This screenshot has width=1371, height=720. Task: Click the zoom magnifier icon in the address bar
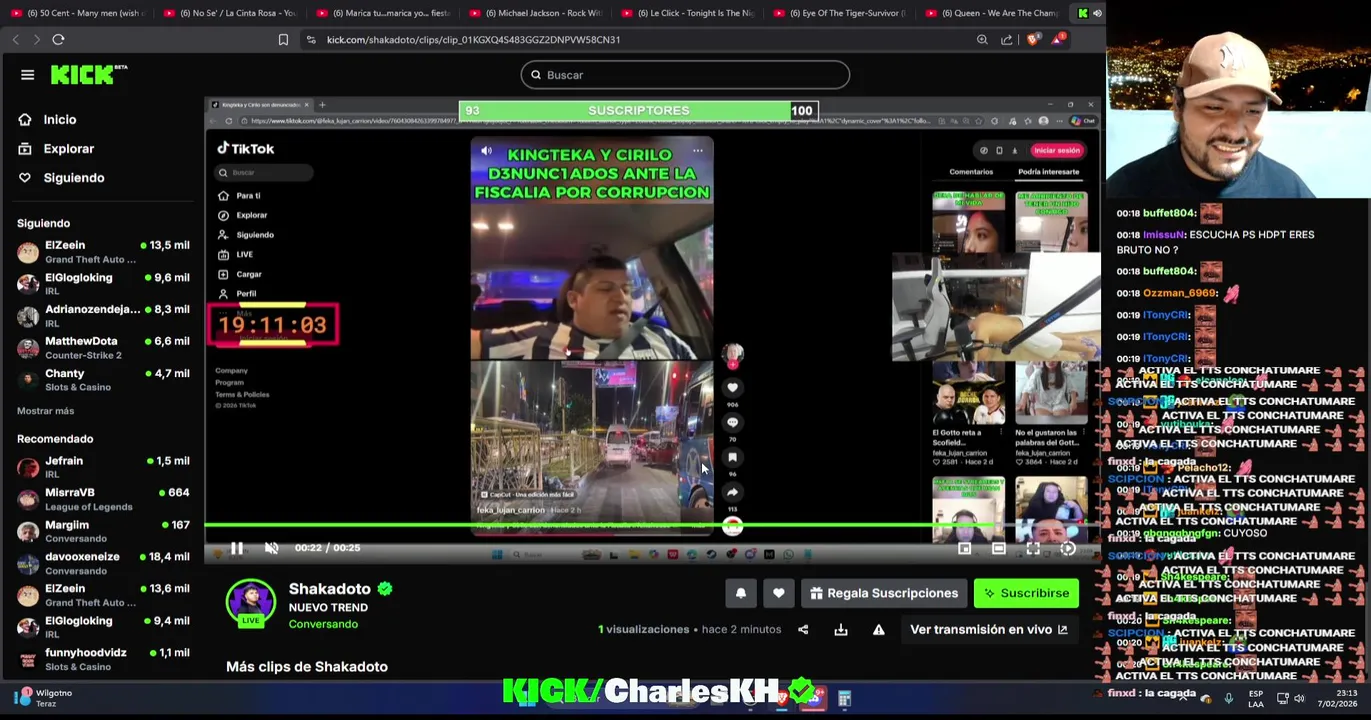click(982, 39)
